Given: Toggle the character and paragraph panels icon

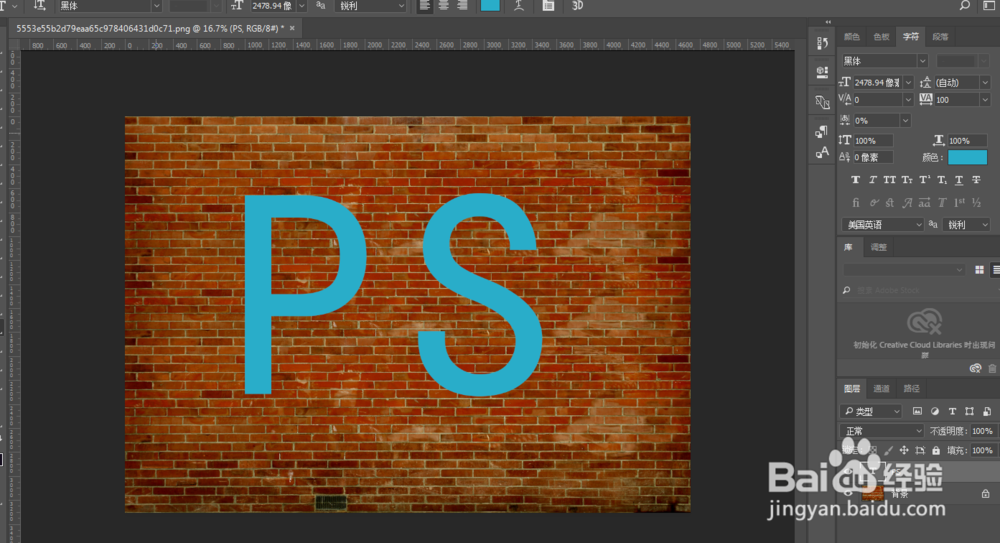Looking at the screenshot, I should 548,6.
